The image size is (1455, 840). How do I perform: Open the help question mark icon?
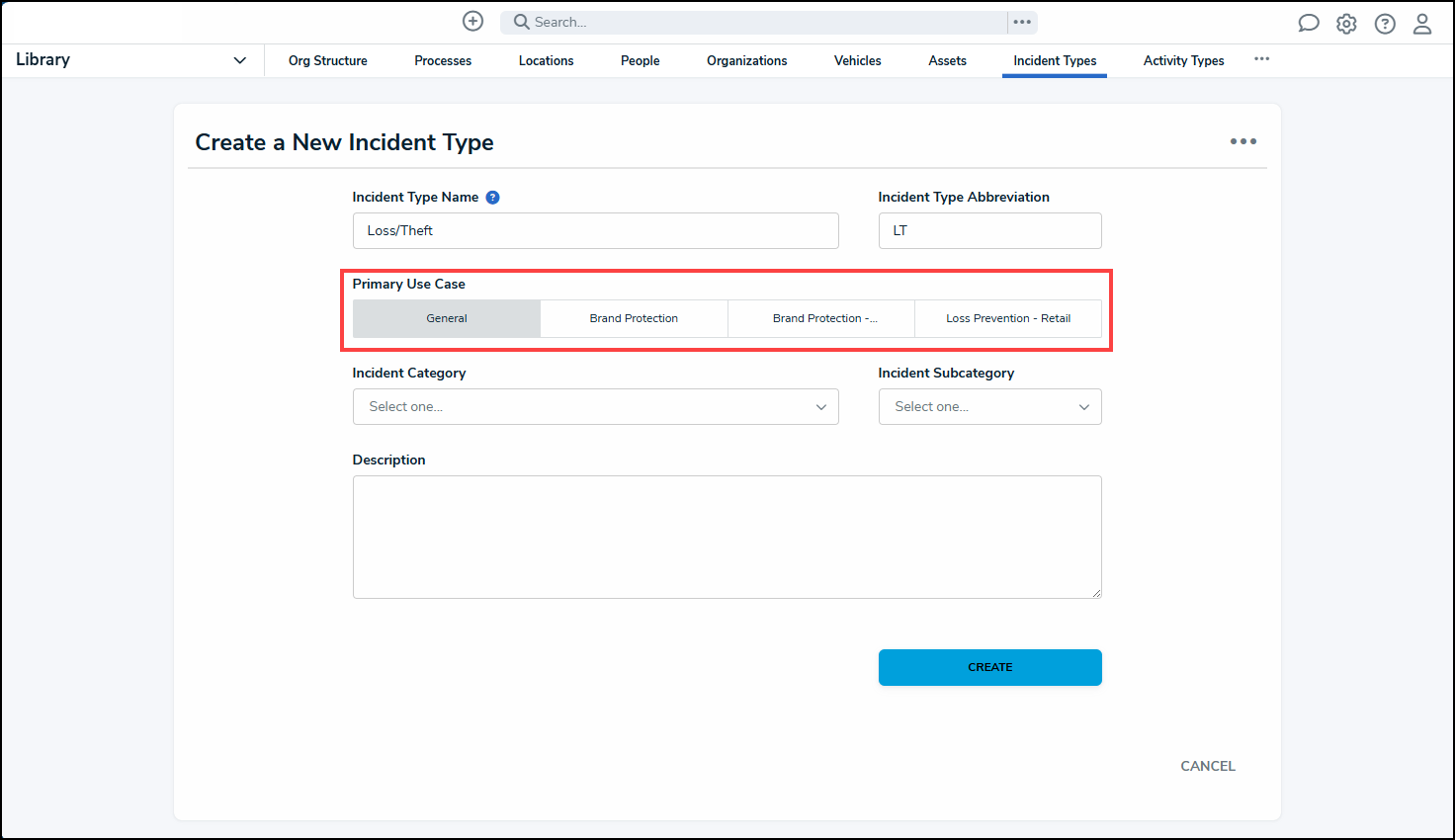click(x=1385, y=24)
